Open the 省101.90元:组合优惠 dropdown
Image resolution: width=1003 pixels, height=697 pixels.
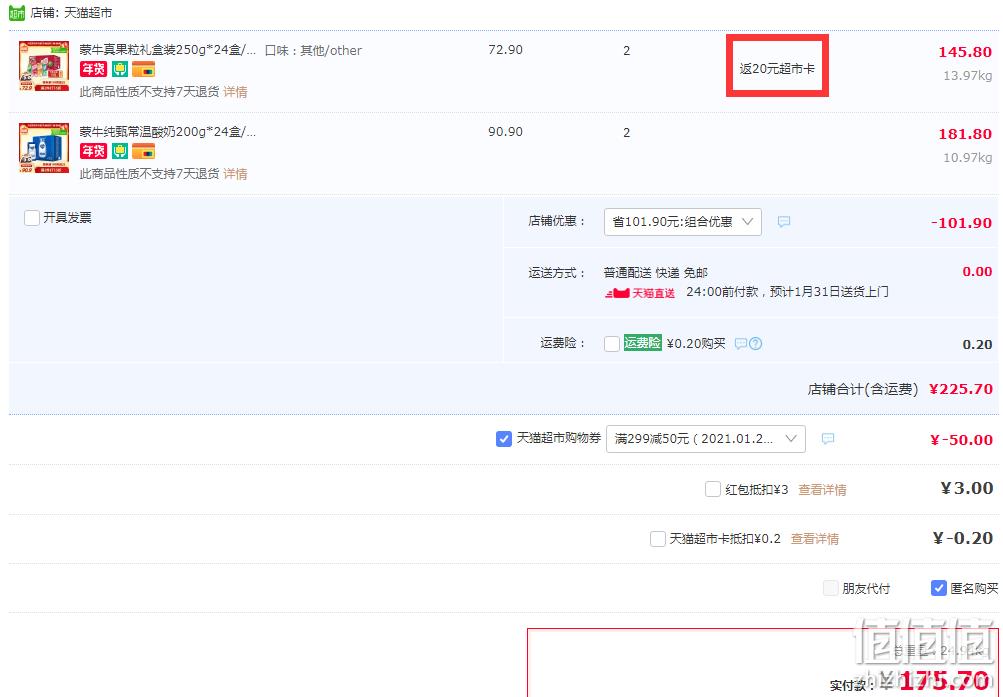[683, 222]
